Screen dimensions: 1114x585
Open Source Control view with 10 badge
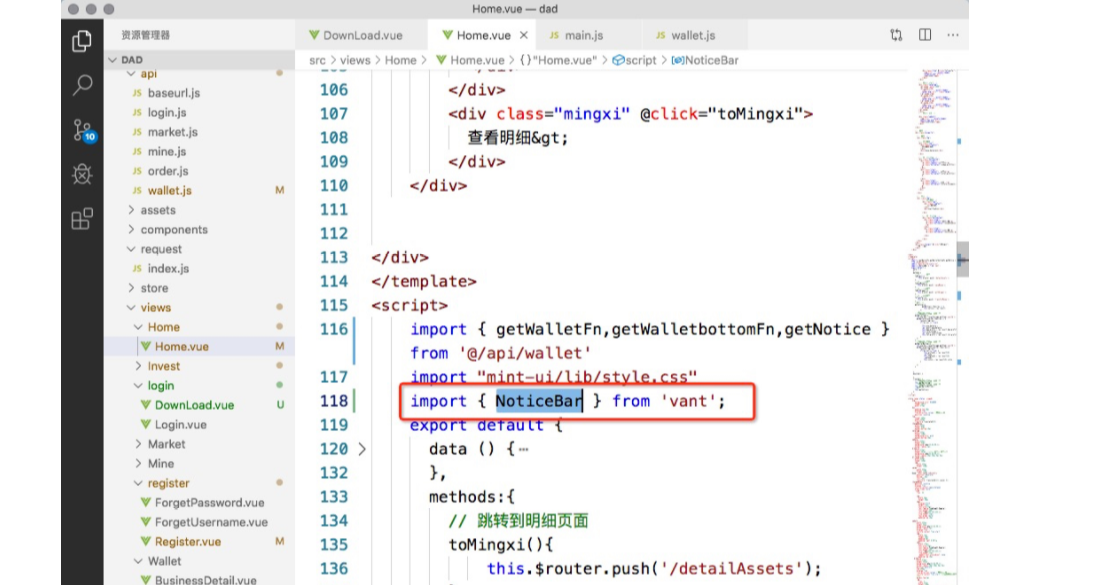[x=83, y=130]
